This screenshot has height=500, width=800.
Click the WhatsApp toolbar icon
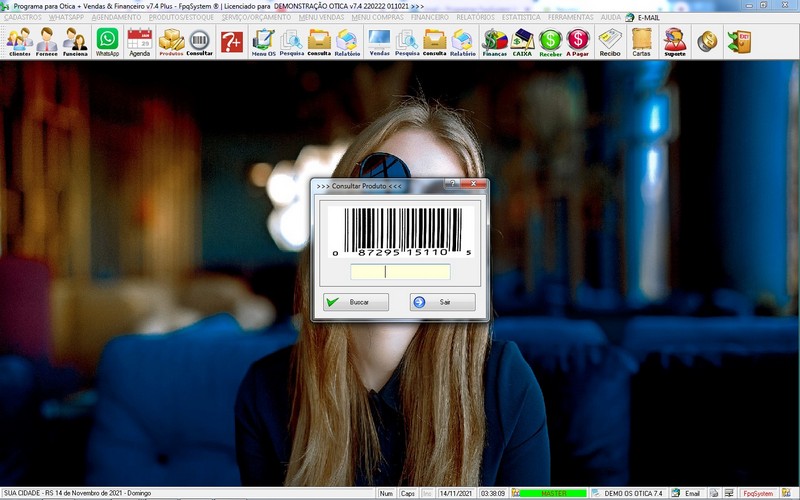[107, 41]
